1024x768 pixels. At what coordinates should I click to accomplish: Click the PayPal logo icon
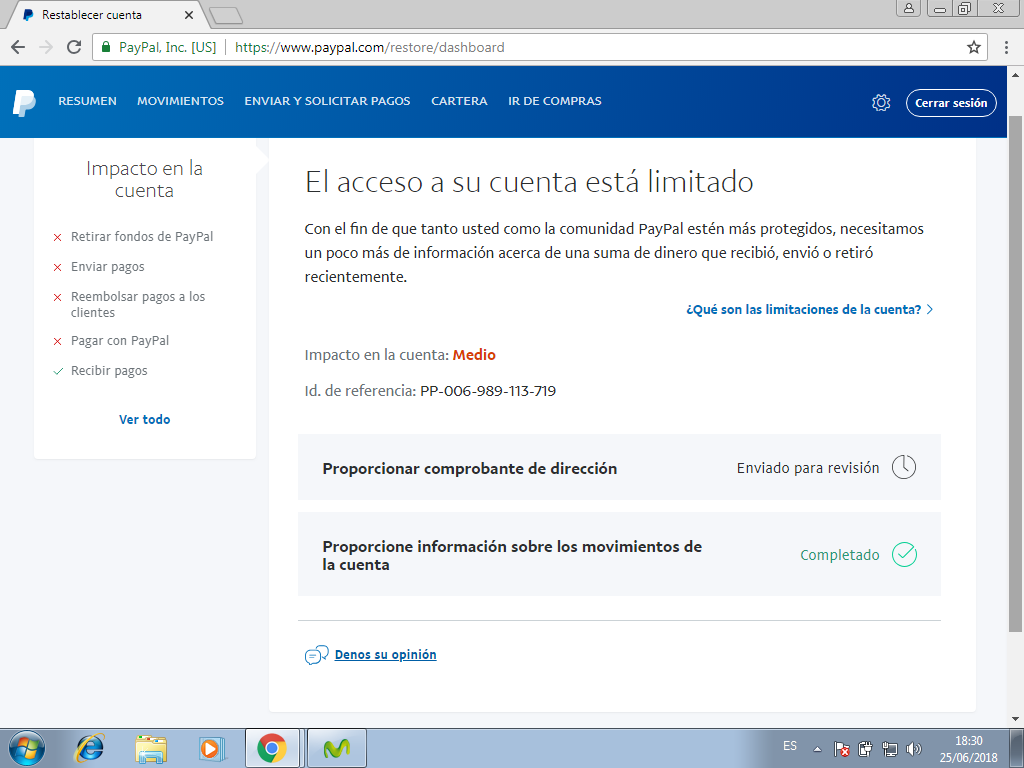24,103
